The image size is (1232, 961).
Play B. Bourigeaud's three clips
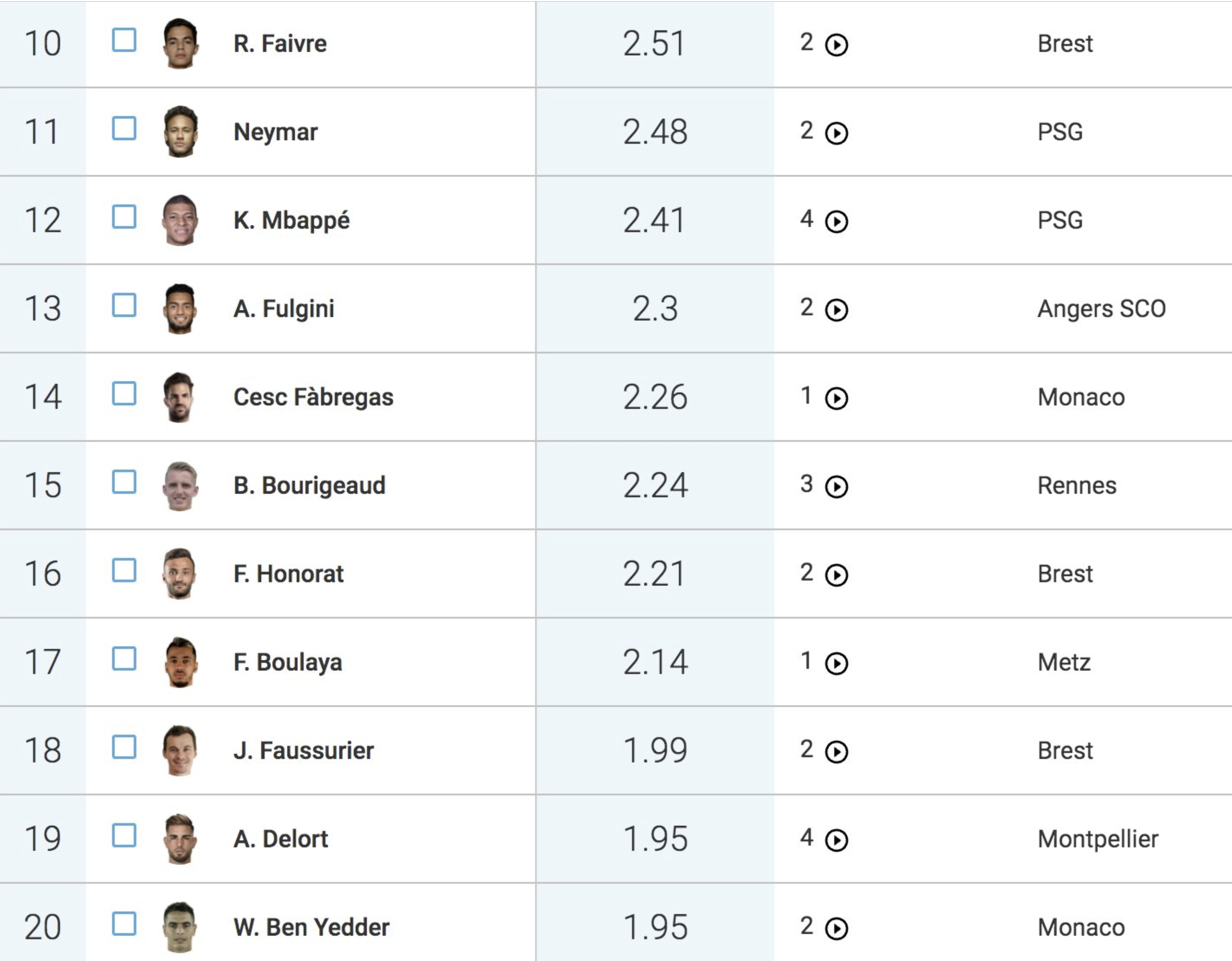coord(836,486)
